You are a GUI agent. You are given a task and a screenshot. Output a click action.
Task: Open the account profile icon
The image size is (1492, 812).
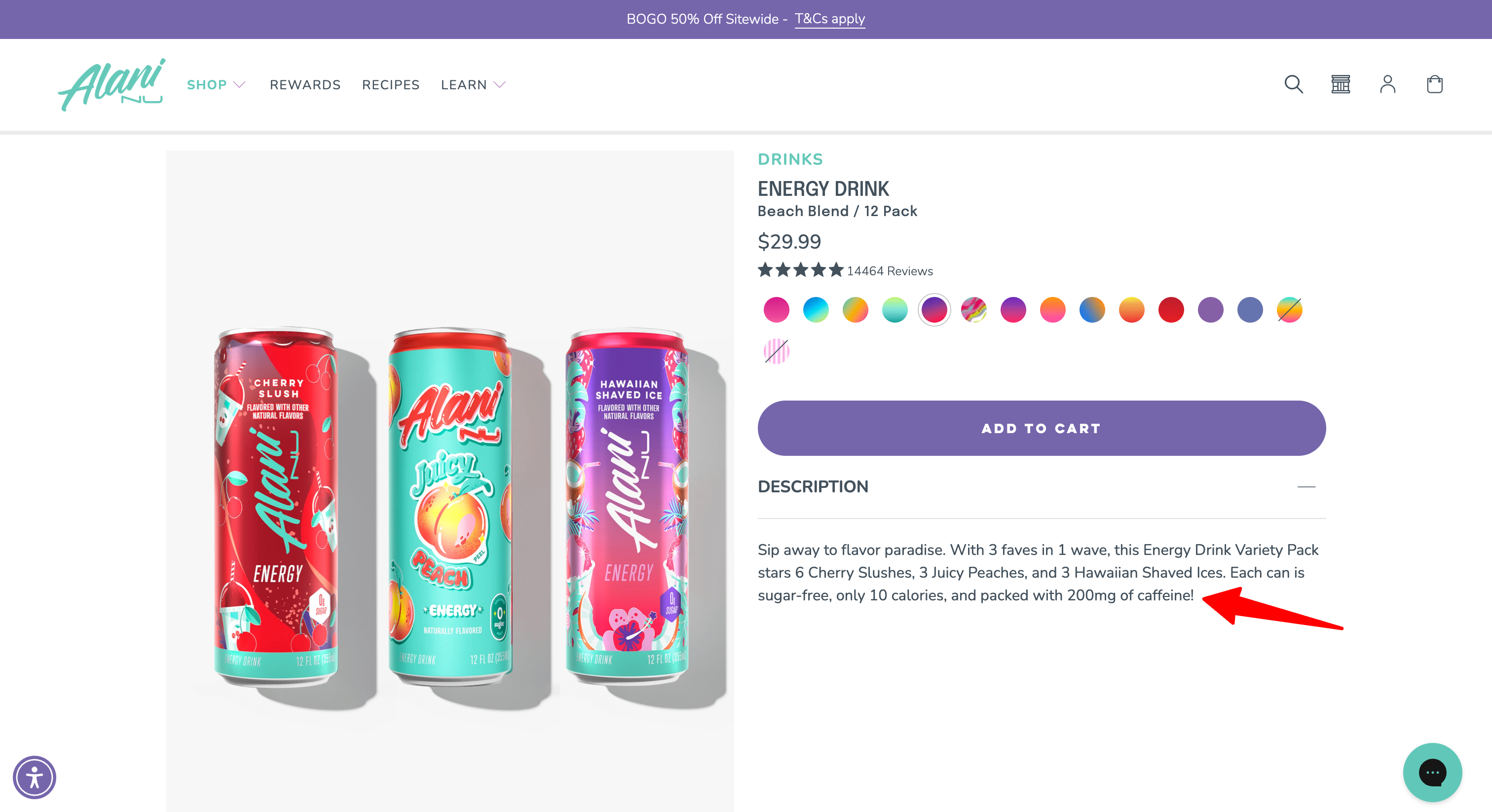[x=1387, y=84]
